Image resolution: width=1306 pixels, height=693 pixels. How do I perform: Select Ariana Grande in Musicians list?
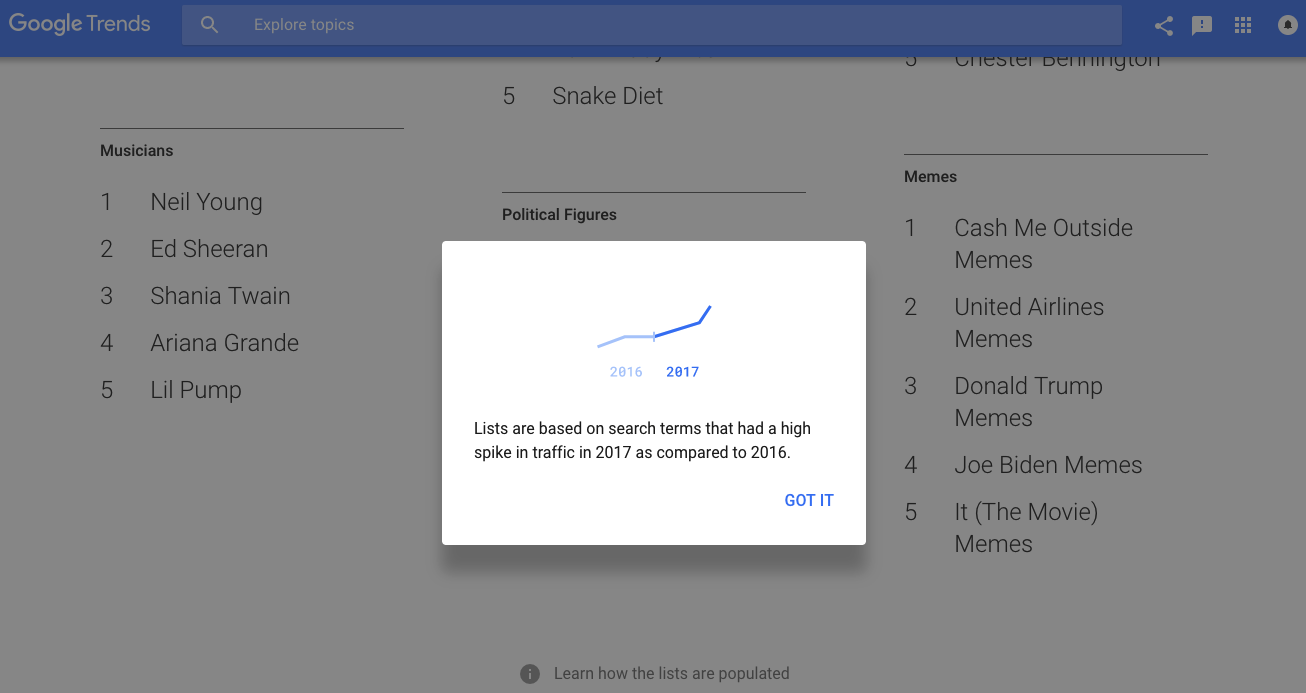224,343
